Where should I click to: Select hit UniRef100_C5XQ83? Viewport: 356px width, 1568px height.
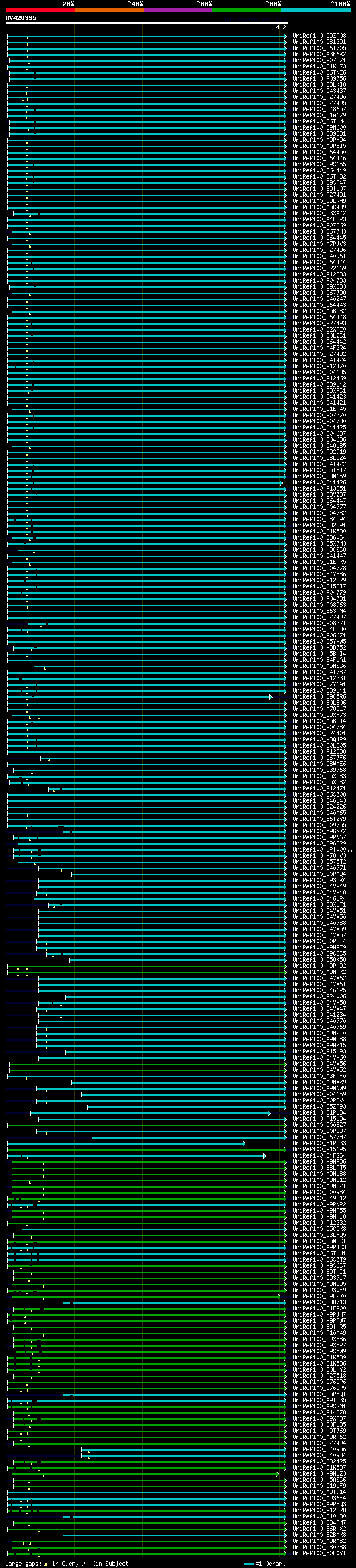pos(319,776)
